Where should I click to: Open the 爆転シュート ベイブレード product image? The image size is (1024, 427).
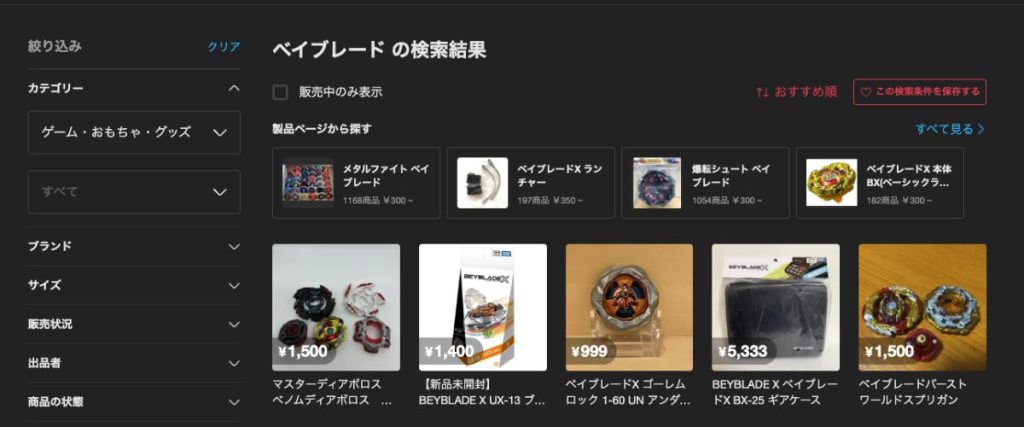click(657, 183)
